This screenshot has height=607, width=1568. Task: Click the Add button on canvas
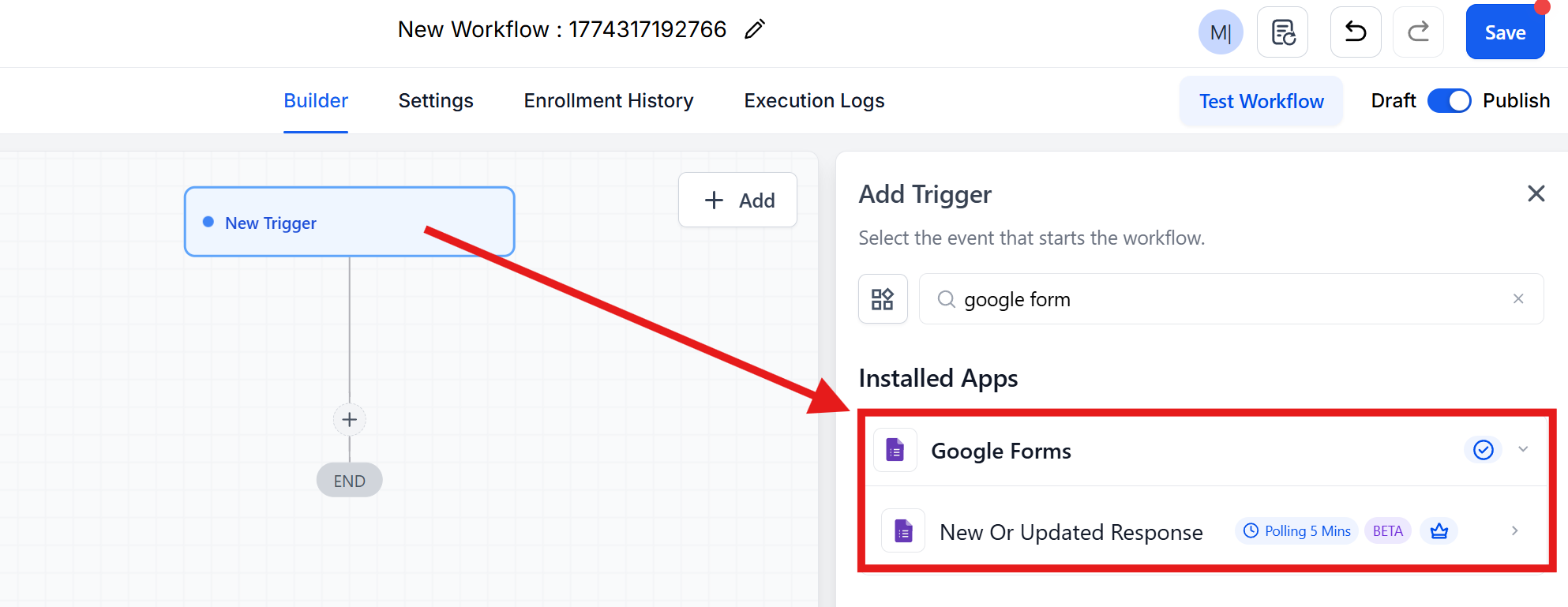(737, 200)
